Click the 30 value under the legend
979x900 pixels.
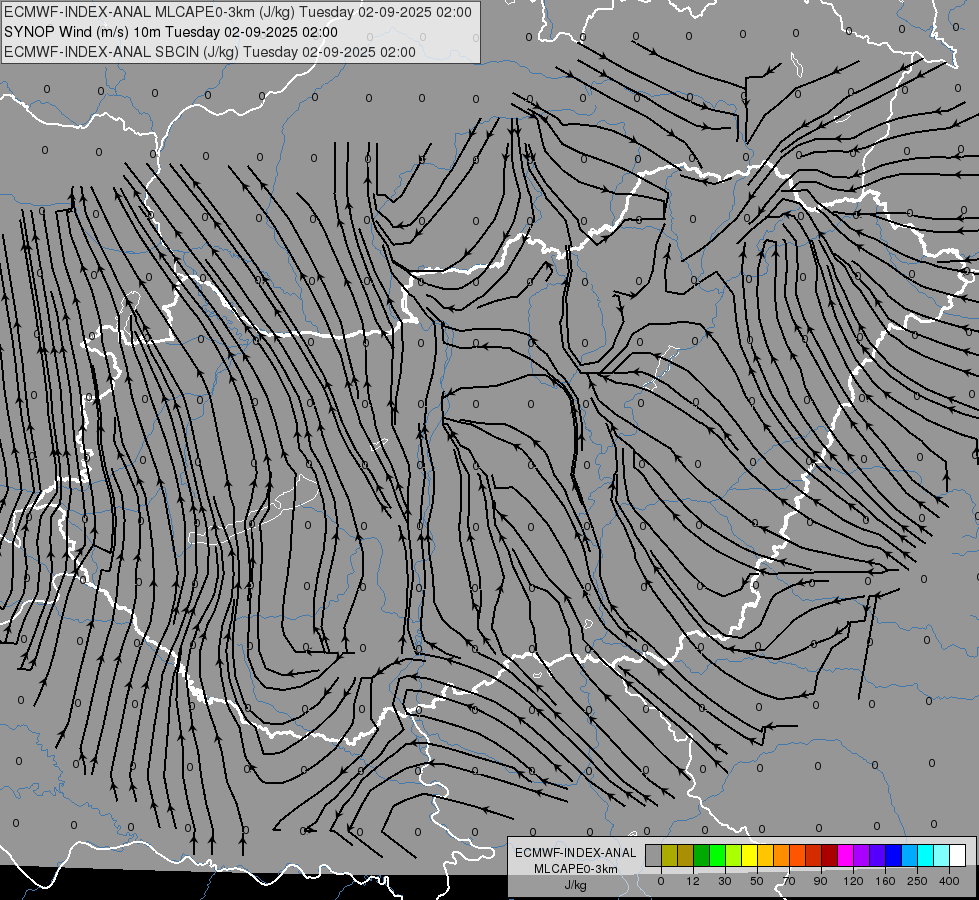(725, 881)
